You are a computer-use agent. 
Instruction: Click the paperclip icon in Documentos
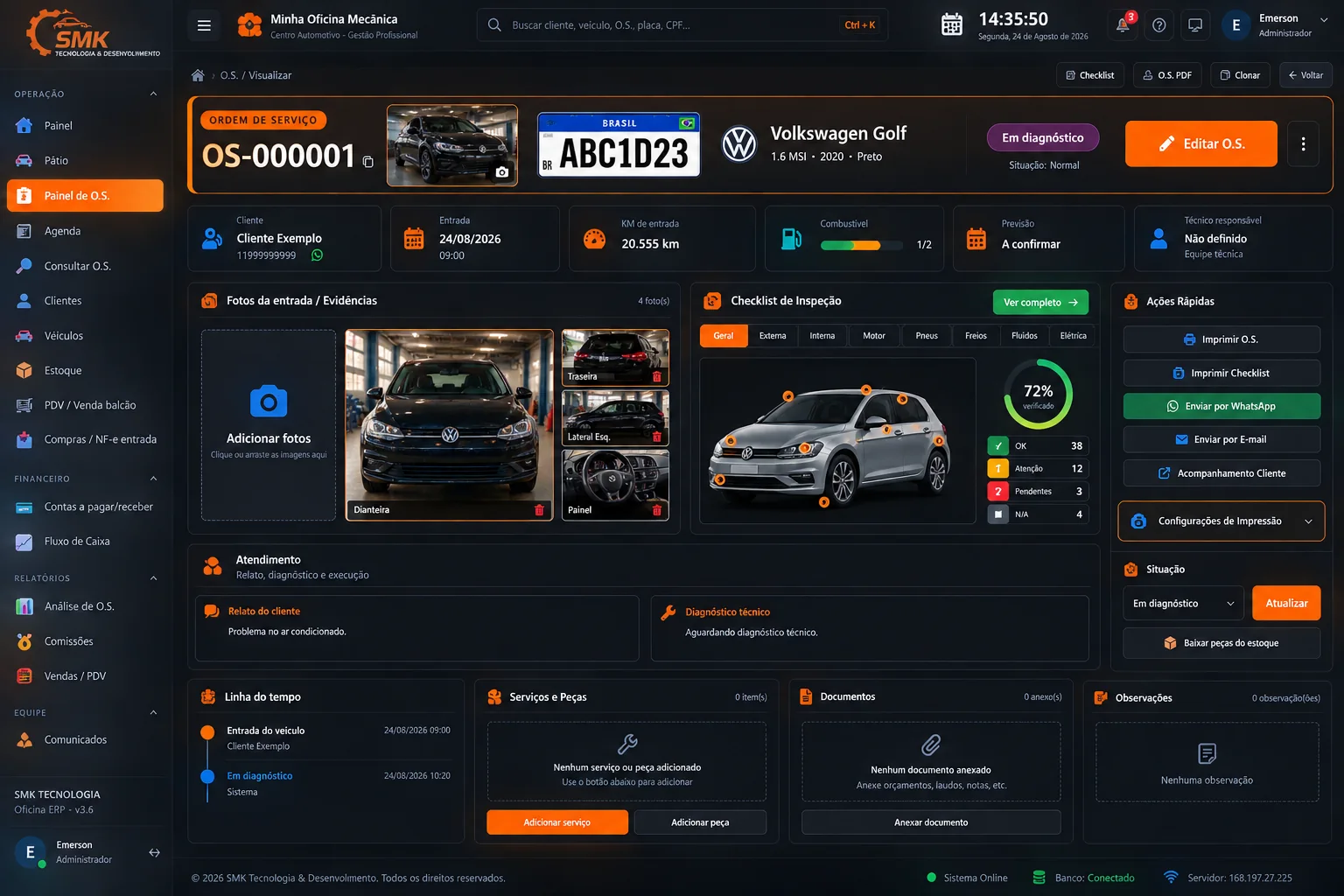click(x=931, y=745)
